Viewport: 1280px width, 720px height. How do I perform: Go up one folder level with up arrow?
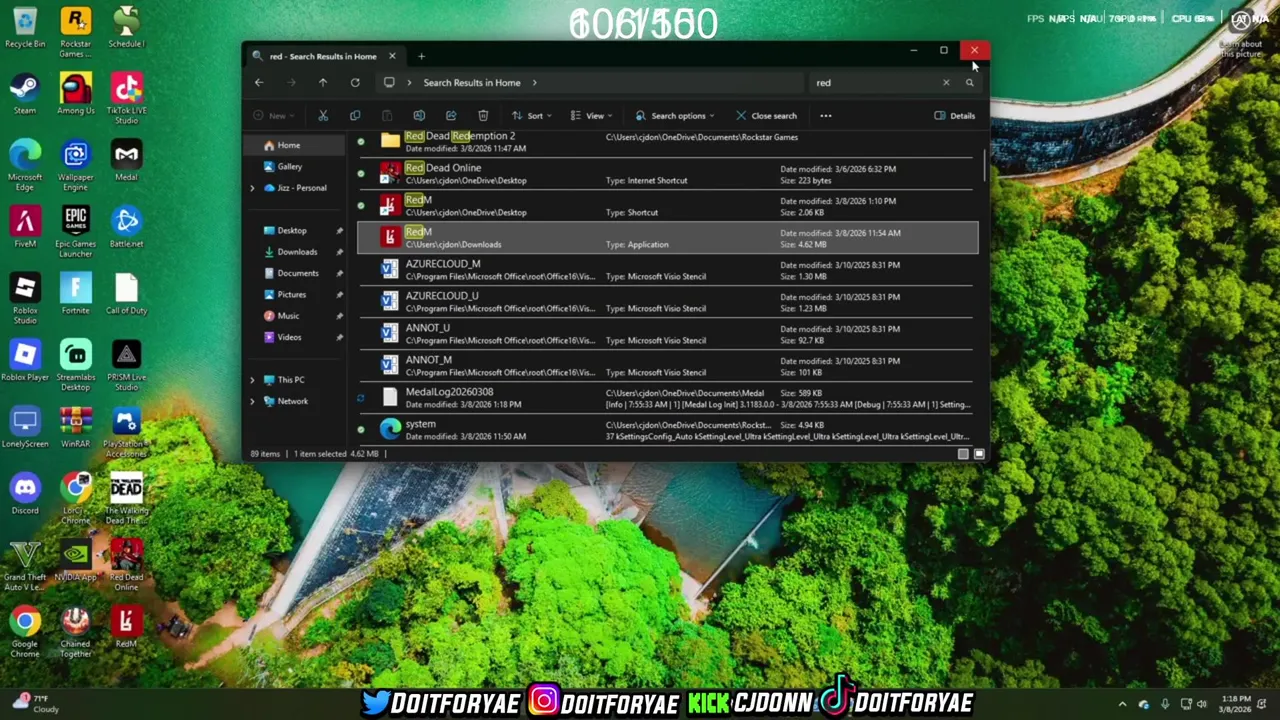click(323, 83)
